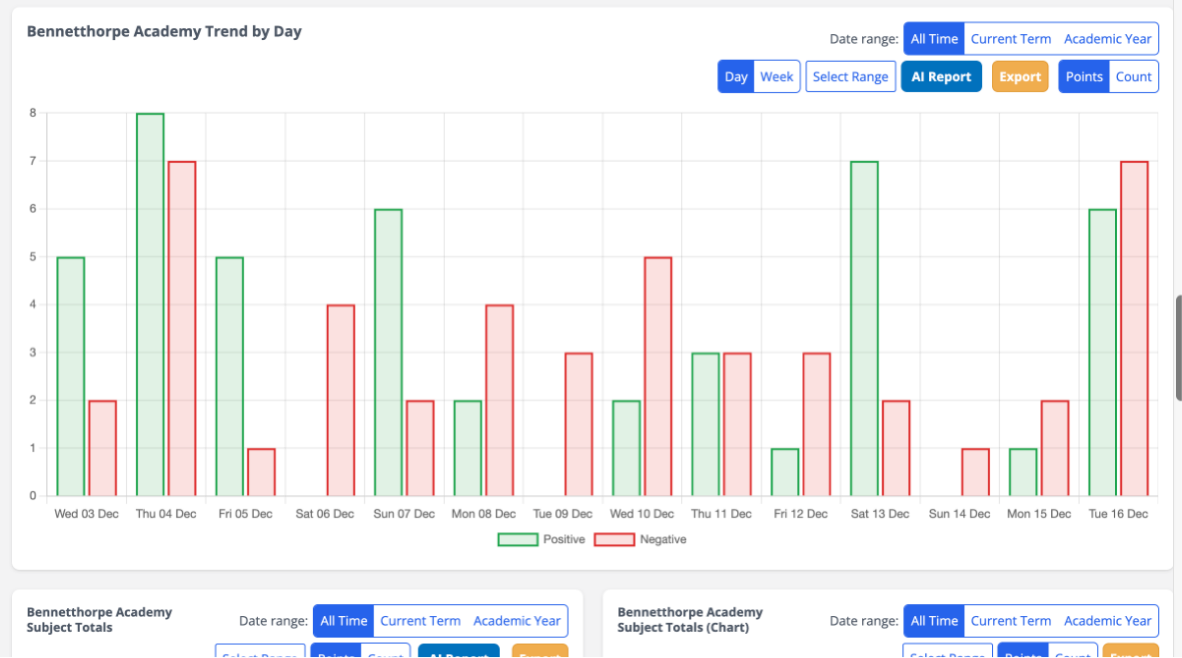Select All Time in Subject Totals (Chart)
The image size is (1182, 658).
(x=934, y=621)
